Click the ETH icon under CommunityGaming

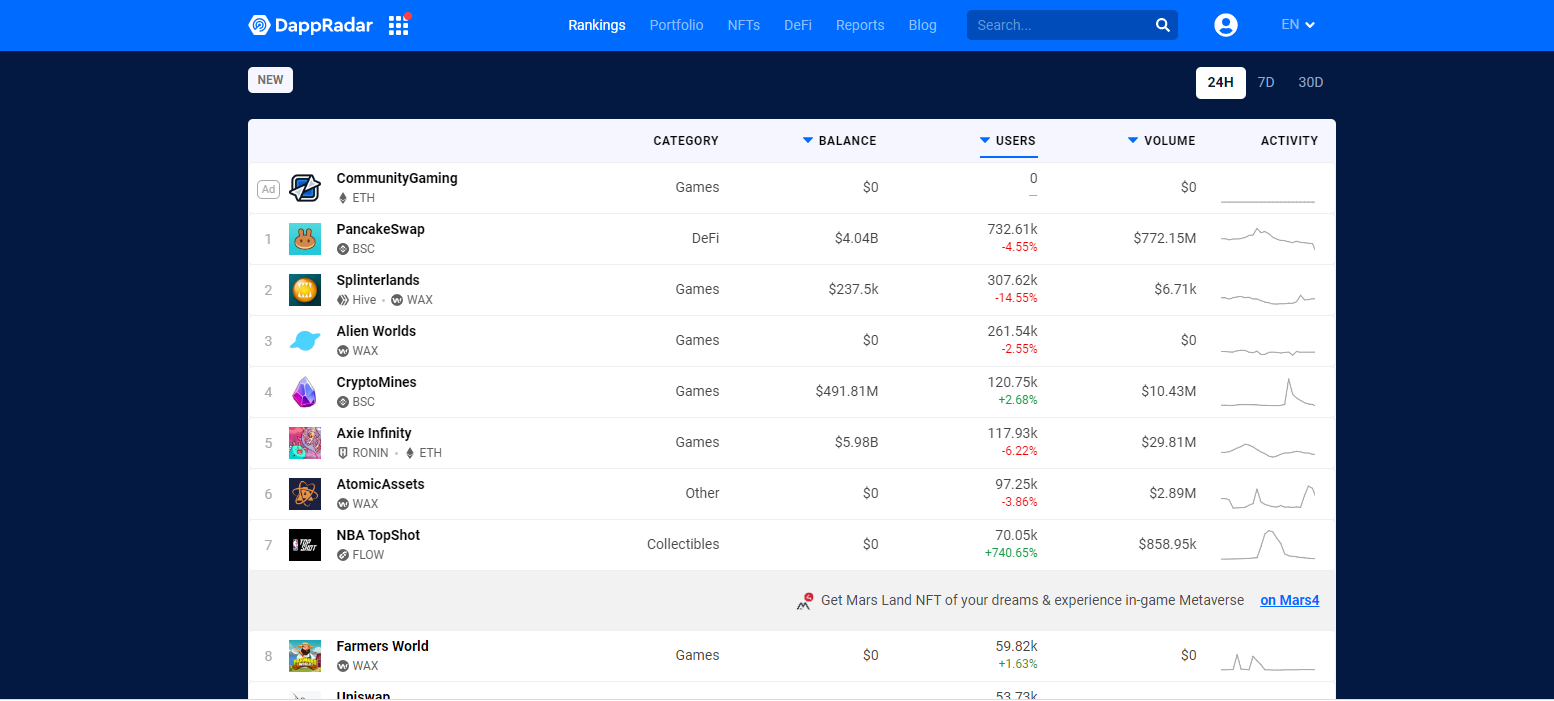(x=343, y=198)
